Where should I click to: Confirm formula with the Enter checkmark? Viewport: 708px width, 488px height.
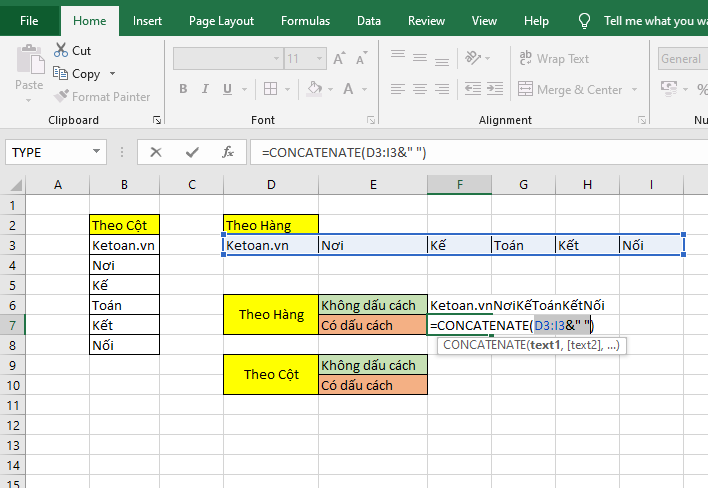191,152
